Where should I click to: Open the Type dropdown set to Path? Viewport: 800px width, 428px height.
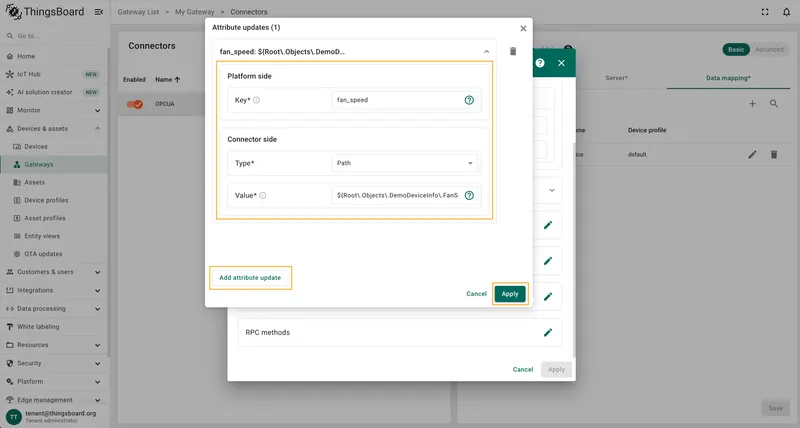pos(405,163)
